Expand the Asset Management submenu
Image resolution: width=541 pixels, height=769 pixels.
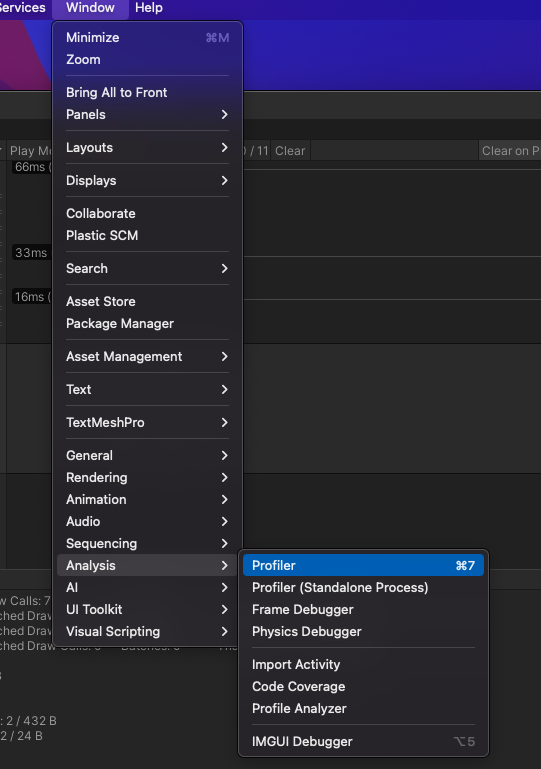tap(147, 356)
